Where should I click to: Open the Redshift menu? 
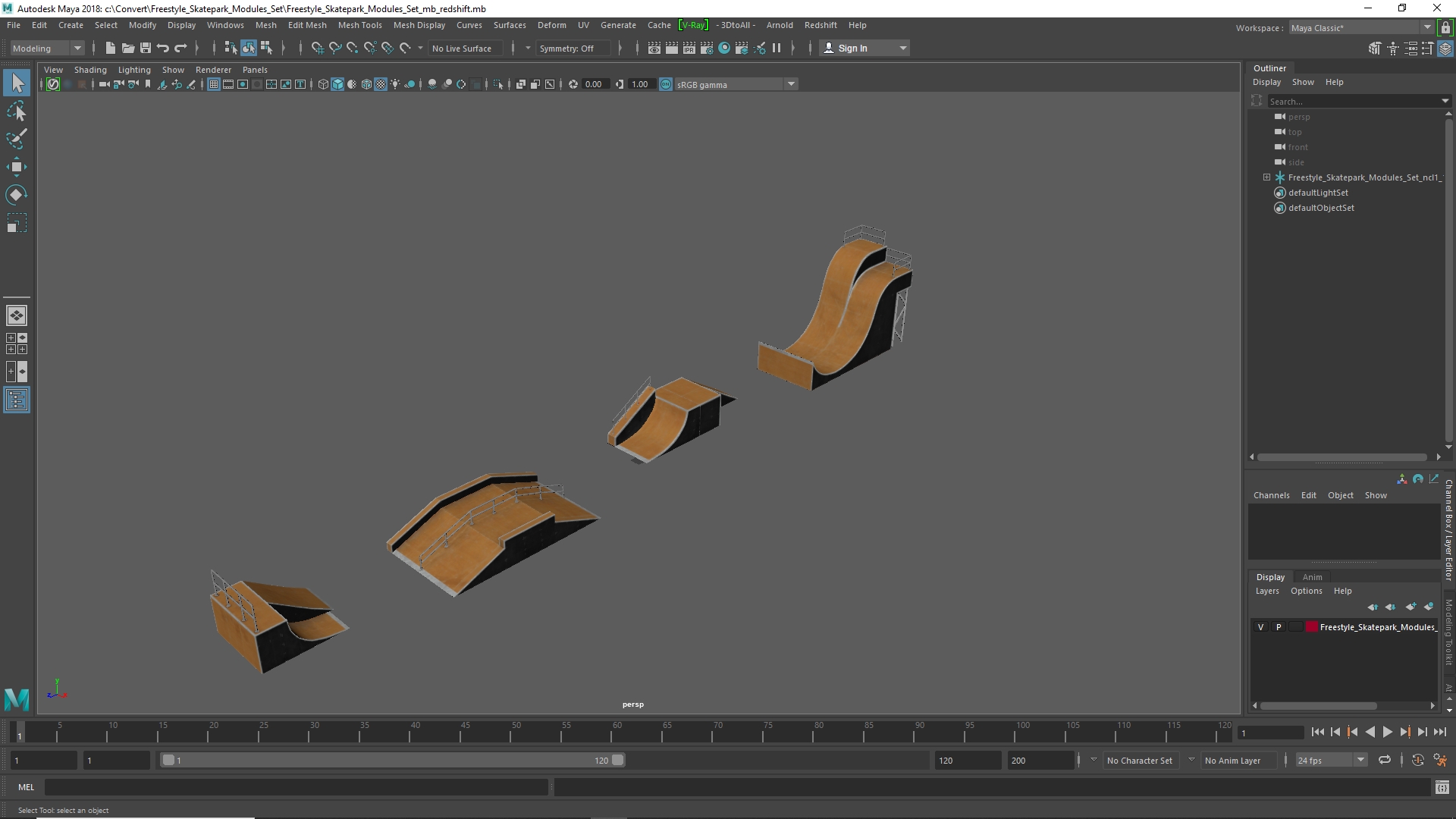pyautogui.click(x=821, y=25)
